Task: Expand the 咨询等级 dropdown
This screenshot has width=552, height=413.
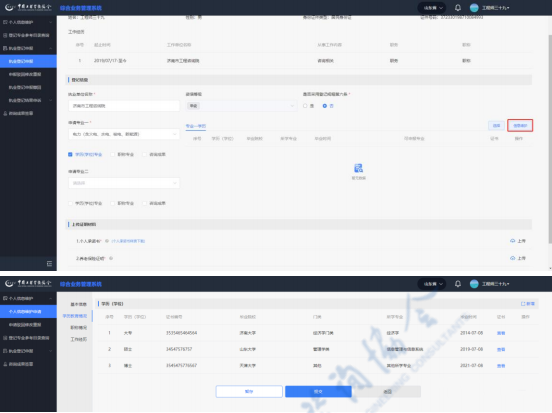Action: [x=241, y=106]
